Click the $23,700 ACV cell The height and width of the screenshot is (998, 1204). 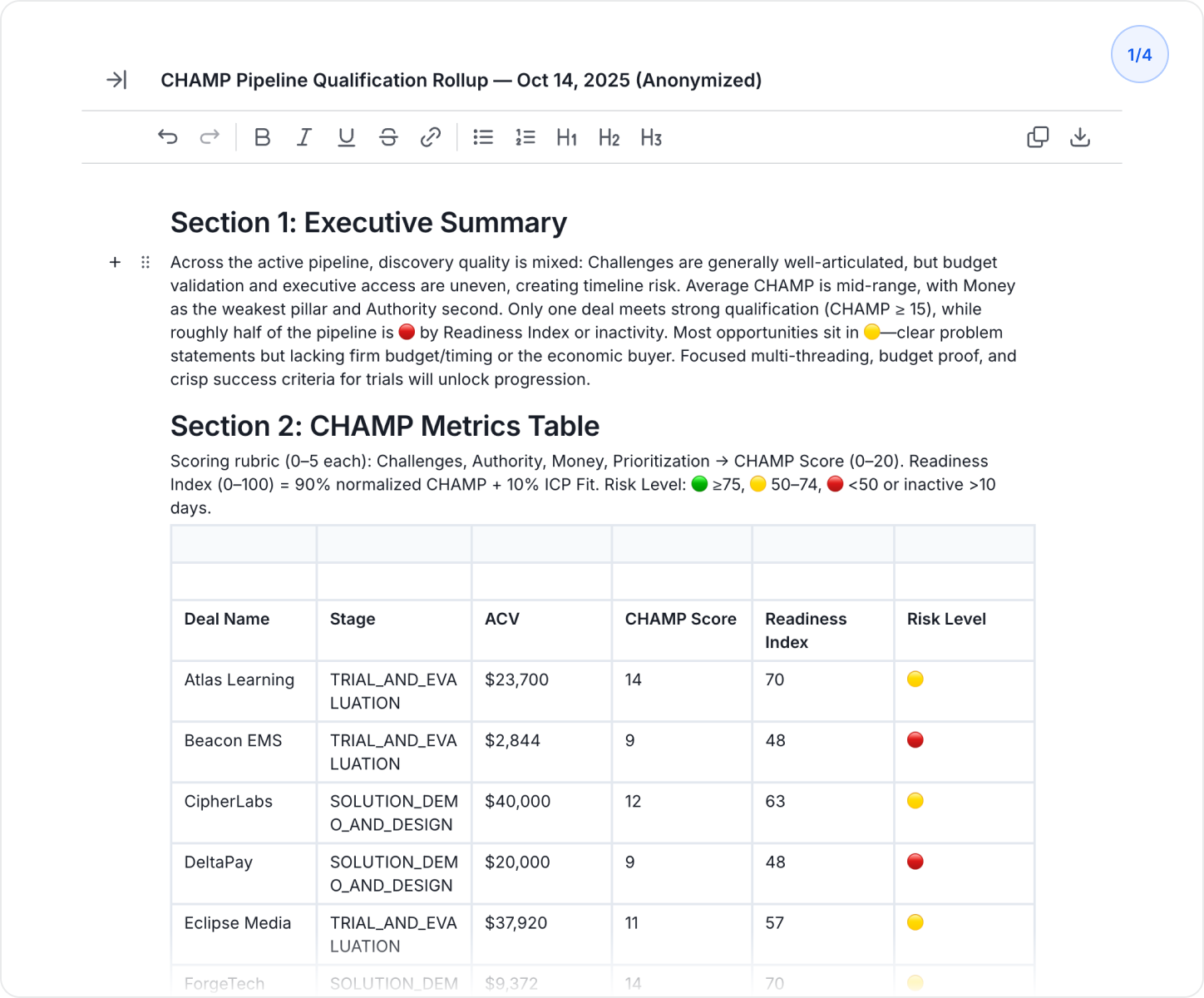click(541, 691)
